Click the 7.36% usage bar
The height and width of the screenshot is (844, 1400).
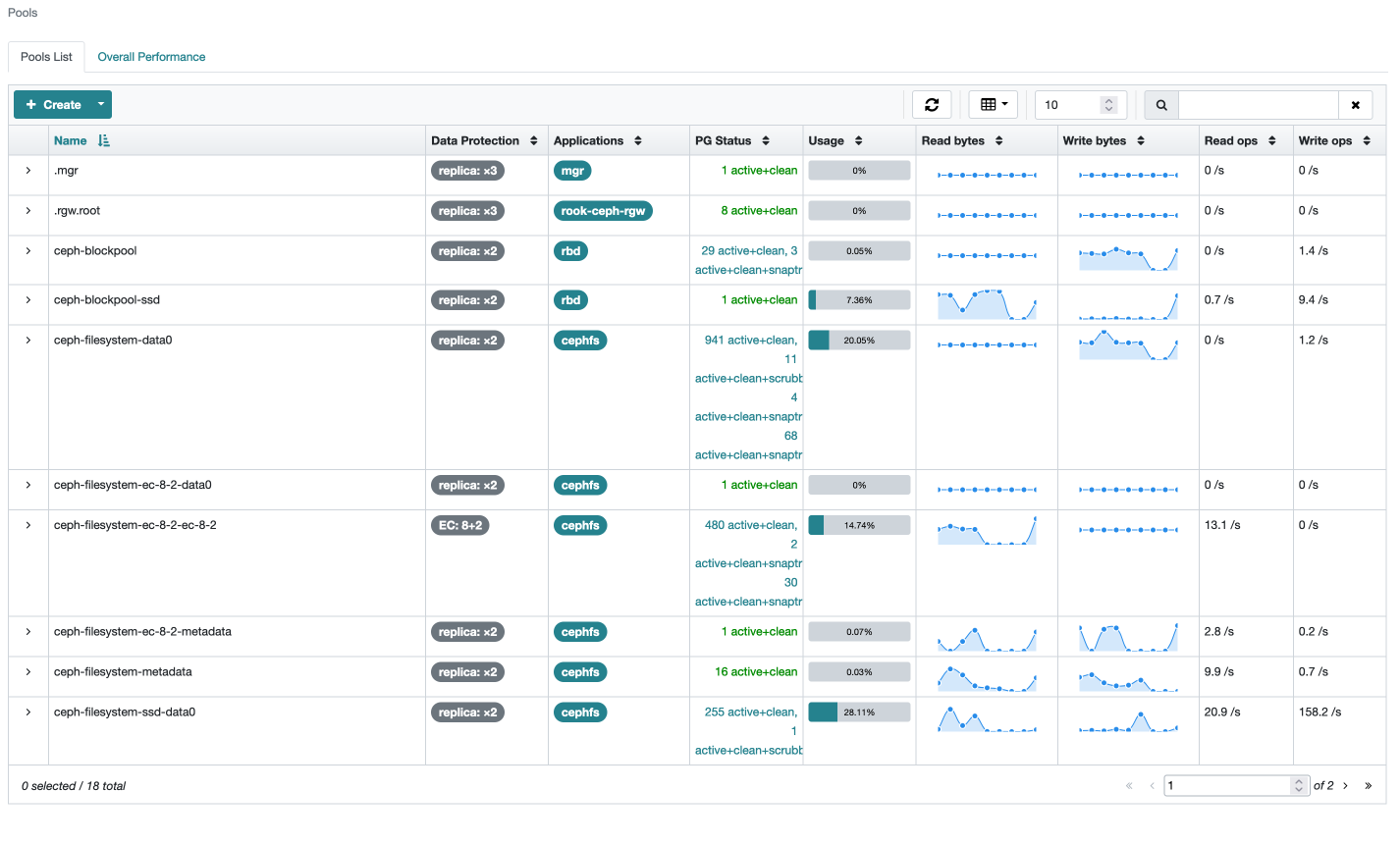point(859,300)
